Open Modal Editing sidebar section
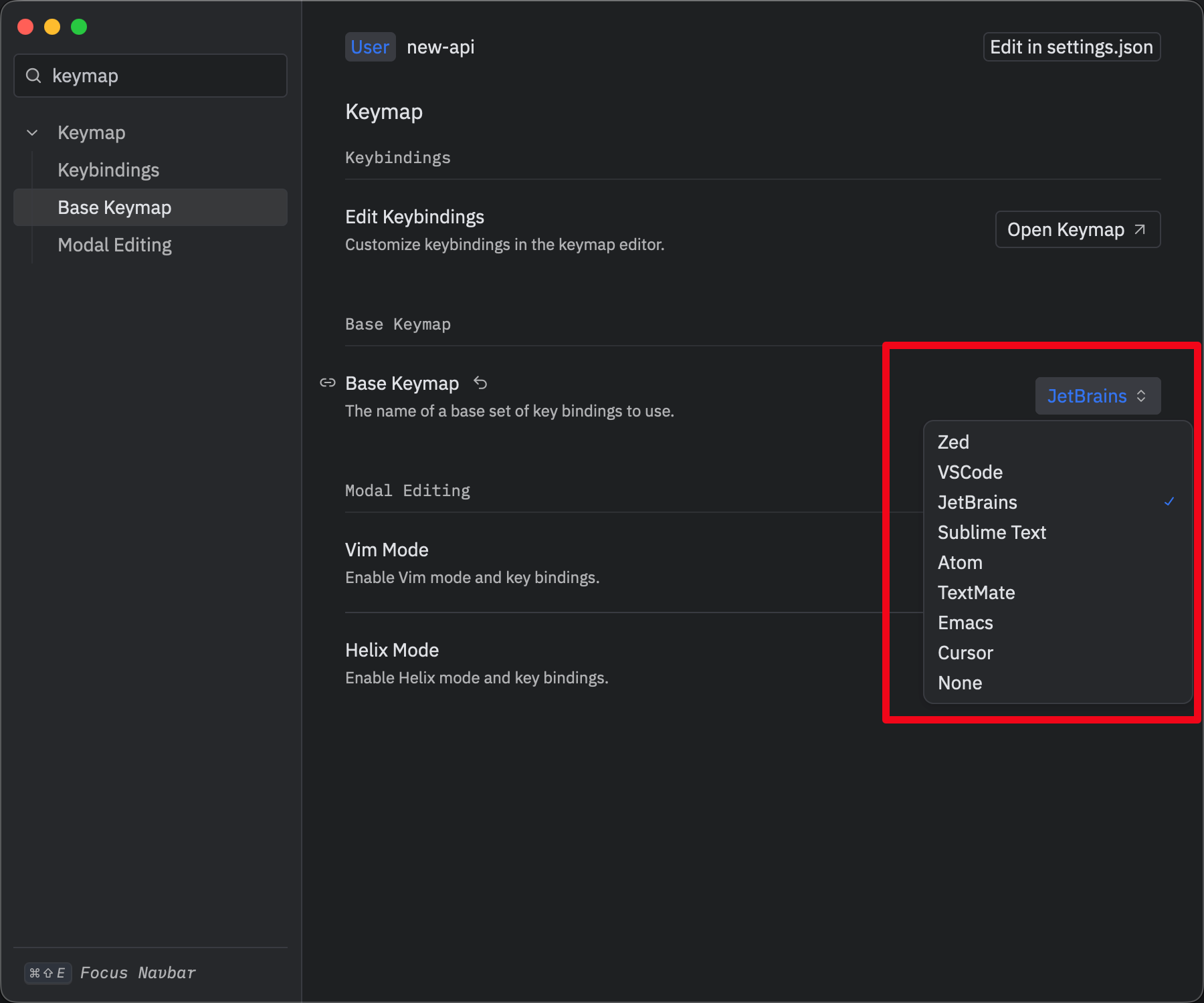This screenshot has height=1003, width=1204. coord(150,245)
